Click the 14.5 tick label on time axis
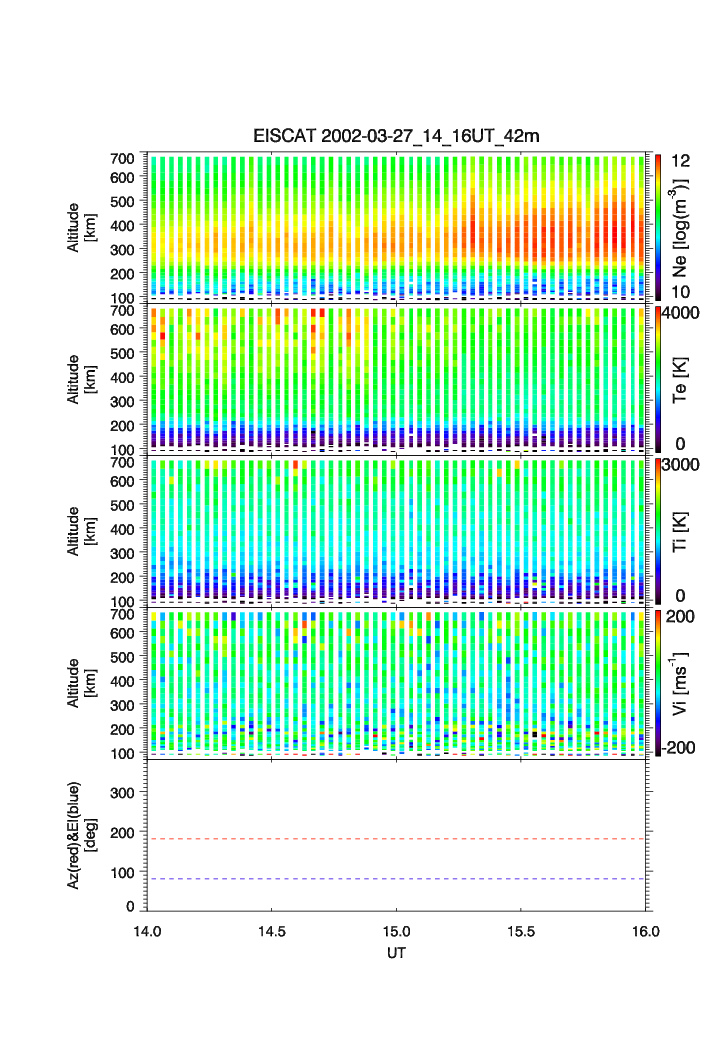Screen dimensions: 708x1063 click(272, 931)
